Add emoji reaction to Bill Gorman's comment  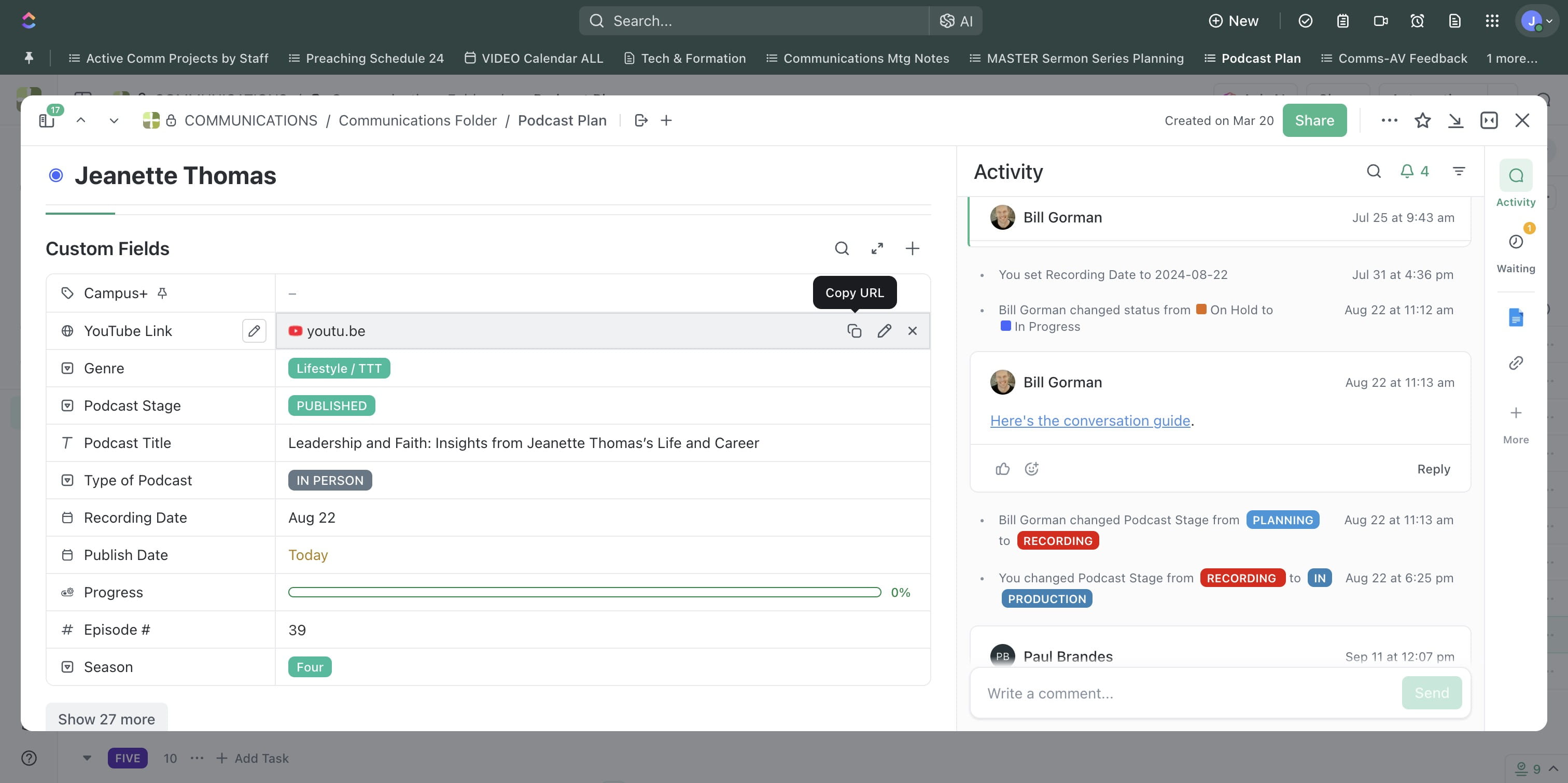[x=1031, y=469]
